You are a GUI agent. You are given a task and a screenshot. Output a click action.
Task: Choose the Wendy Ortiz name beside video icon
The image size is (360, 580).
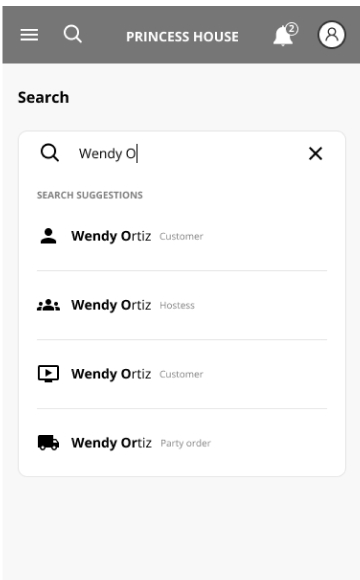[111, 374]
